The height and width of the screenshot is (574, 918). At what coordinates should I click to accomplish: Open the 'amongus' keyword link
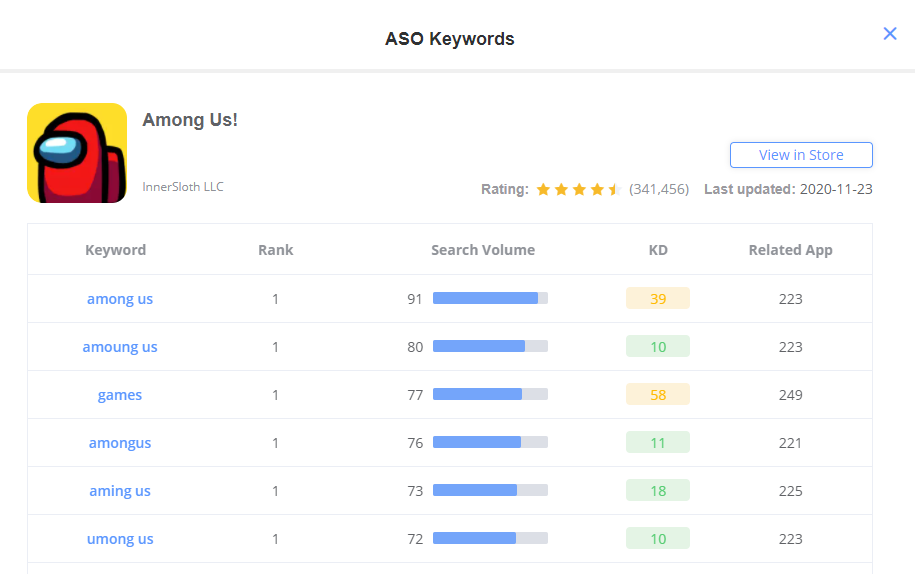pyautogui.click(x=120, y=443)
